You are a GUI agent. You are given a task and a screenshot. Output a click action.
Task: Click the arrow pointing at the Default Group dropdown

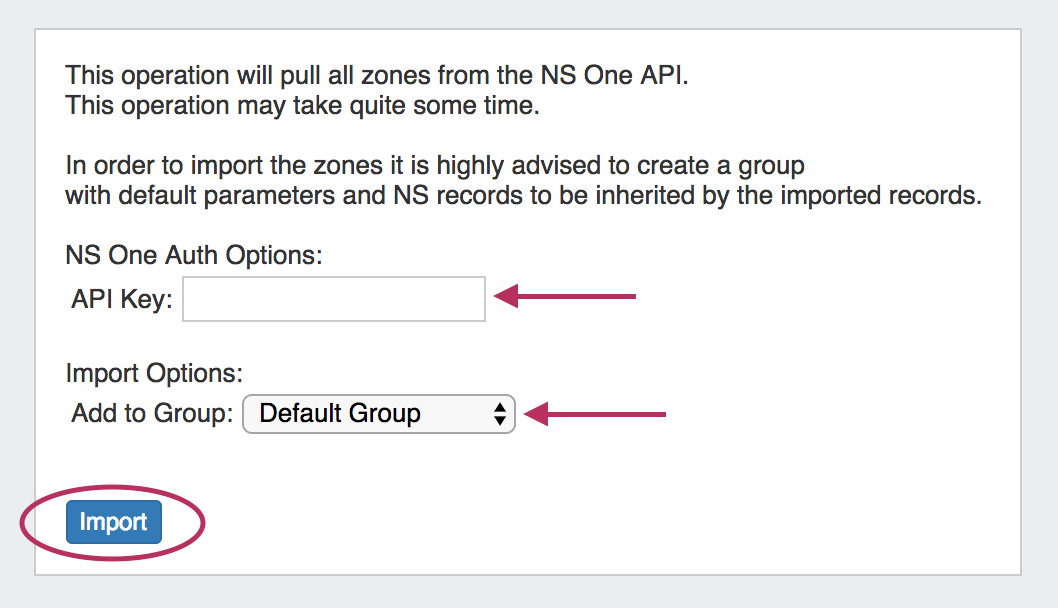point(595,413)
